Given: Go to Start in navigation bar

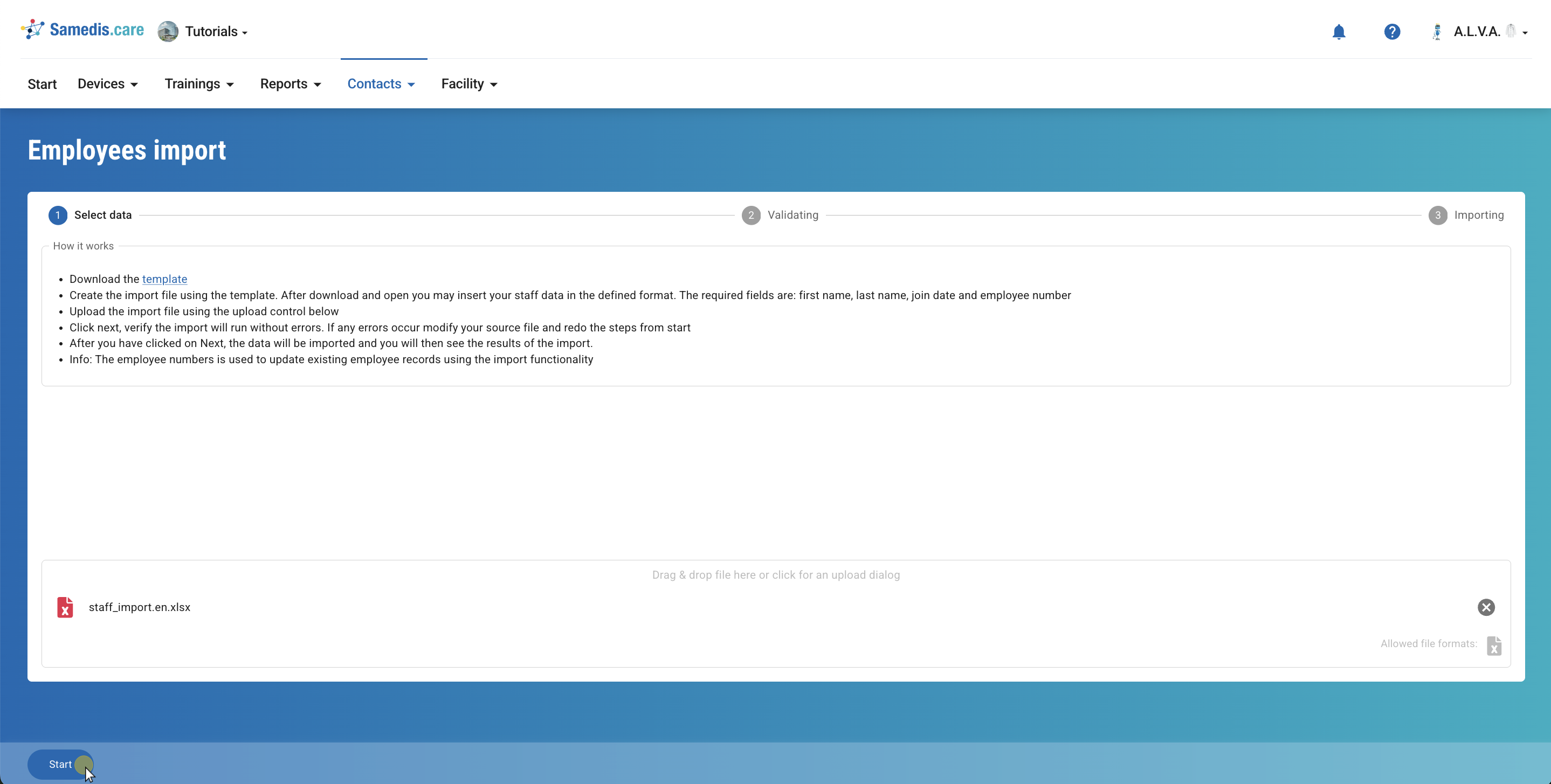Looking at the screenshot, I should tap(42, 84).
